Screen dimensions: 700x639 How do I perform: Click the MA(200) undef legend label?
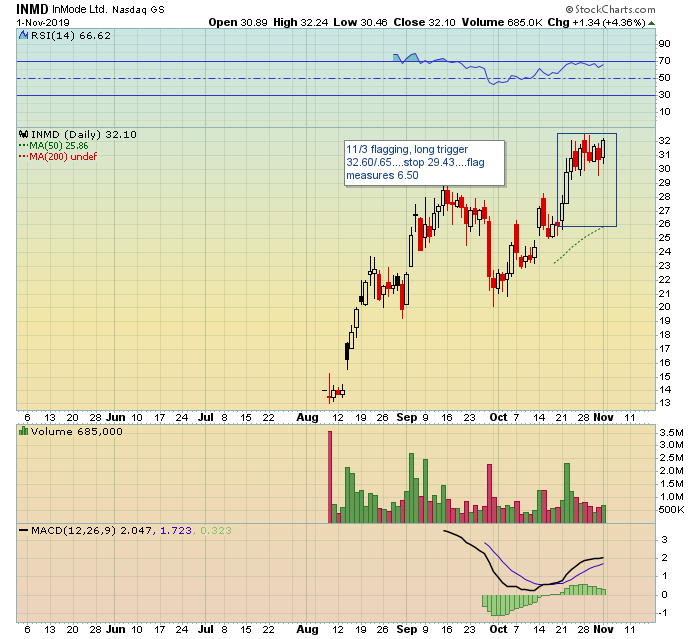point(62,156)
